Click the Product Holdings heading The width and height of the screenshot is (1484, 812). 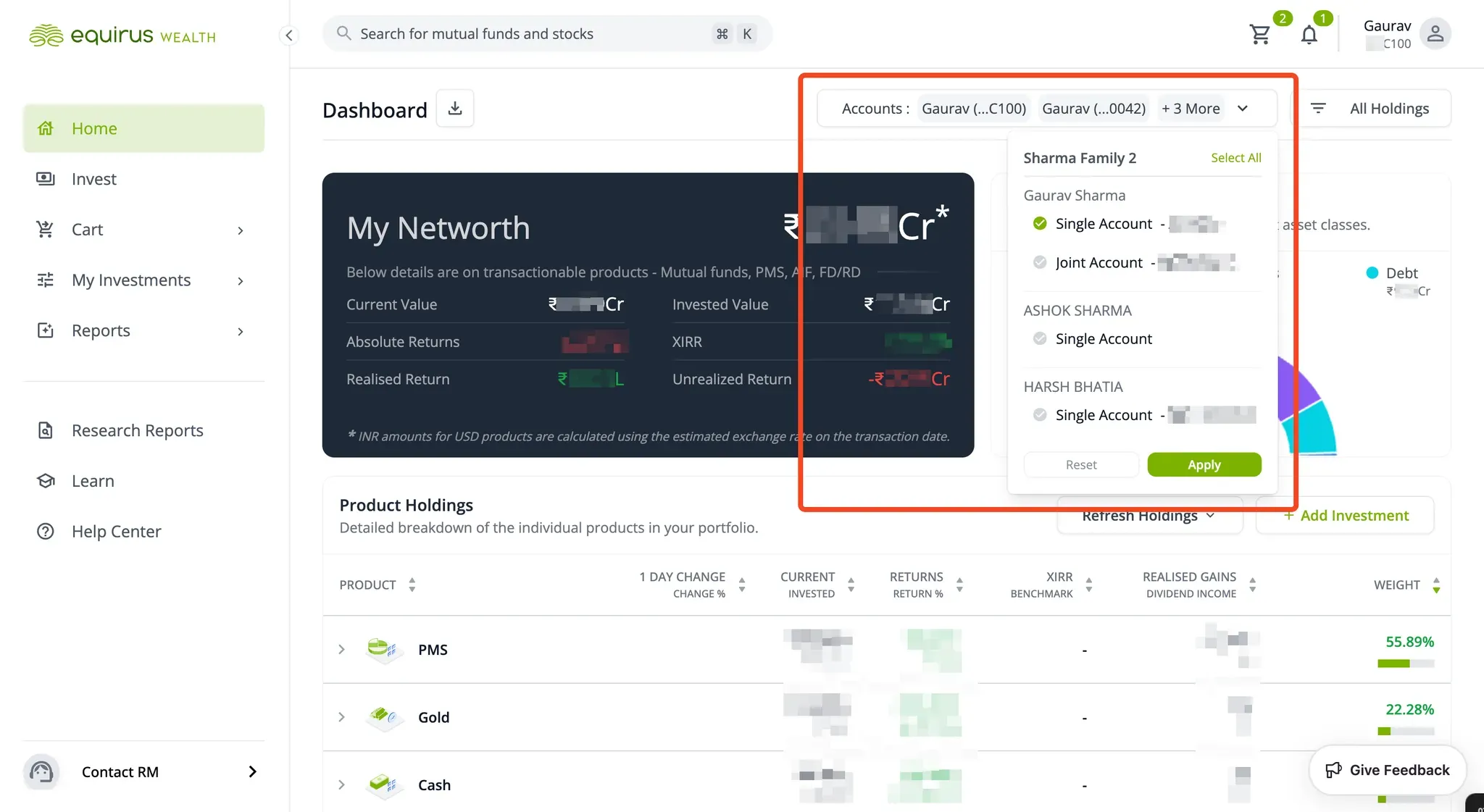(406, 505)
